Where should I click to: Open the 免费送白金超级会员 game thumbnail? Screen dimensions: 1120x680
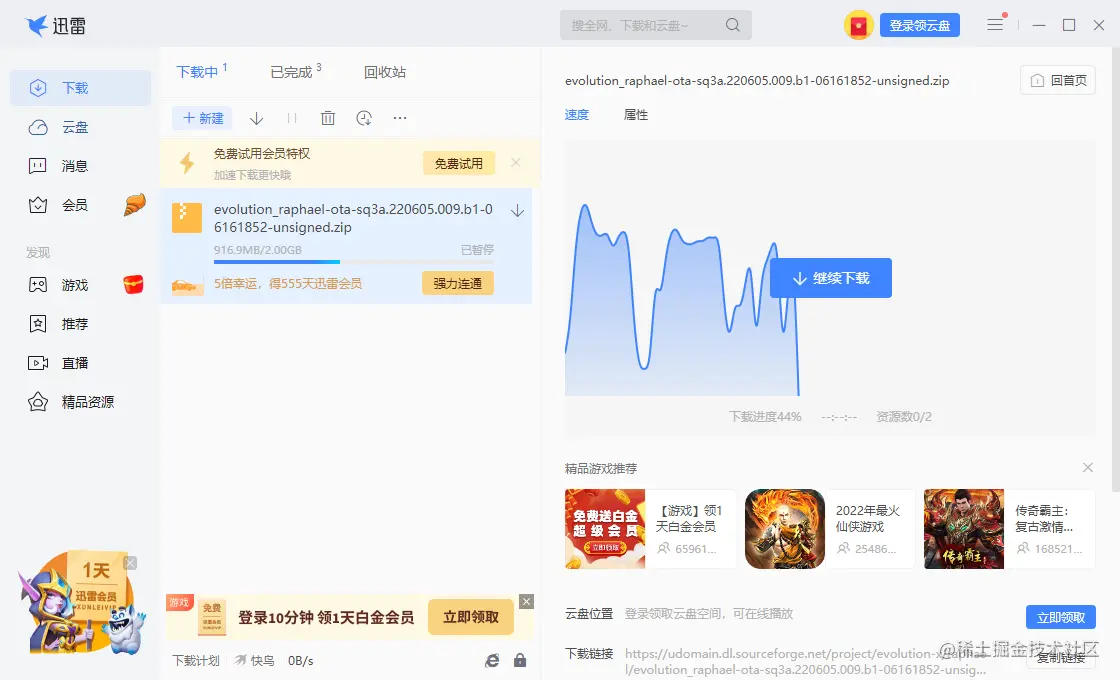pos(605,529)
